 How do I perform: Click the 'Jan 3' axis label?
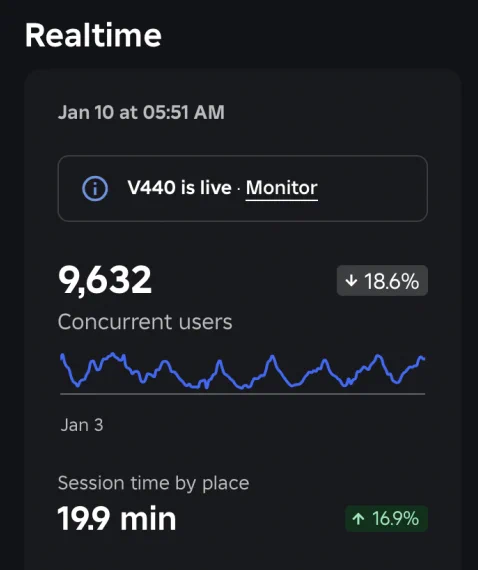[82, 425]
